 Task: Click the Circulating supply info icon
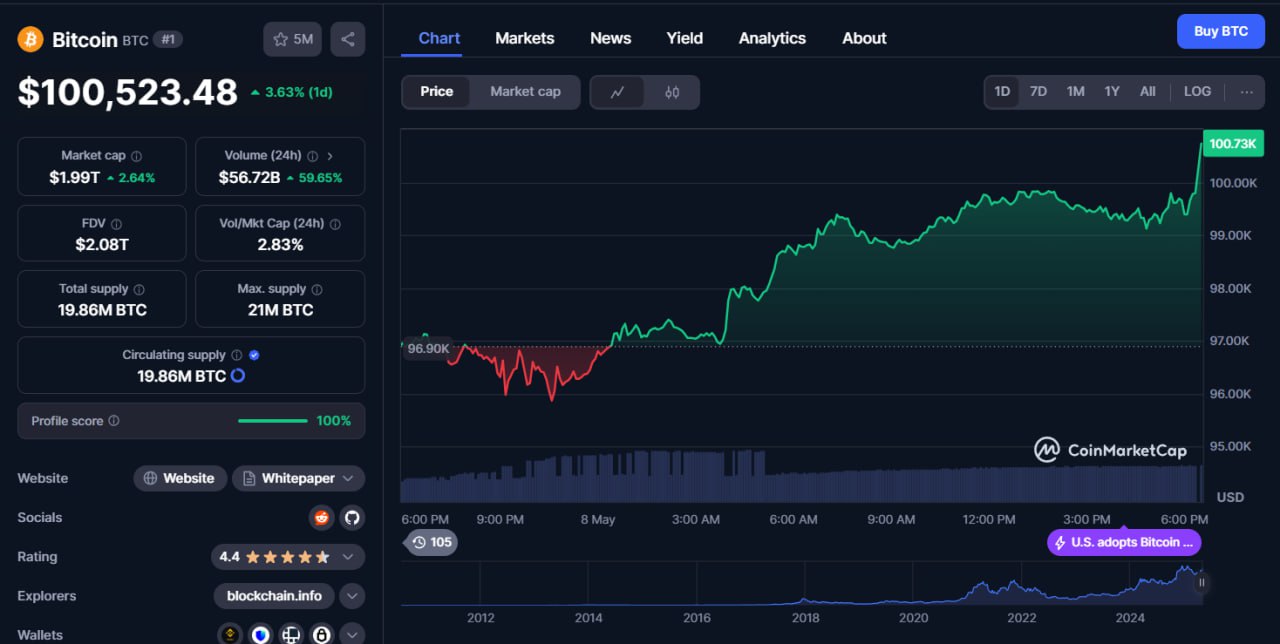pos(237,355)
